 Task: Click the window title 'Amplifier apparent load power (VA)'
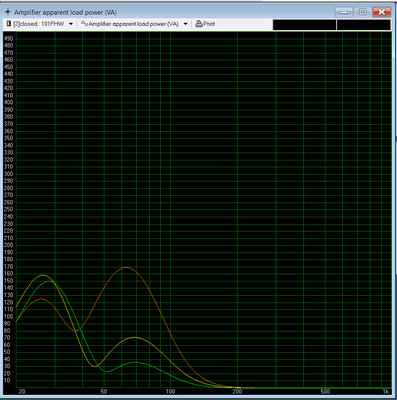click(x=65, y=13)
